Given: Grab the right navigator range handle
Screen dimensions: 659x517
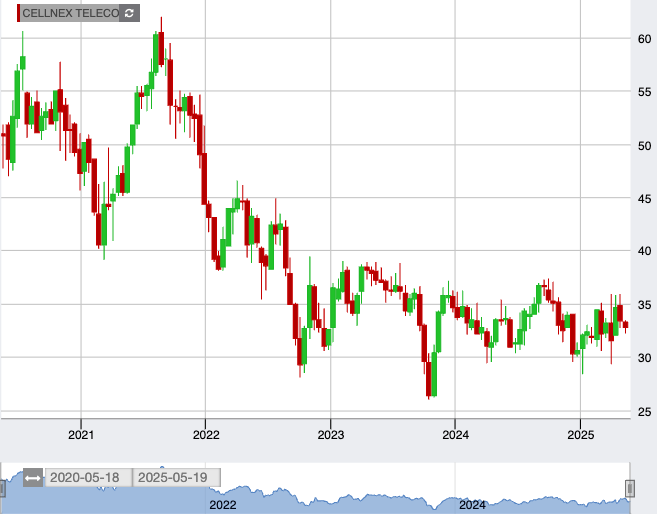Looking at the screenshot, I should pyautogui.click(x=630, y=490).
